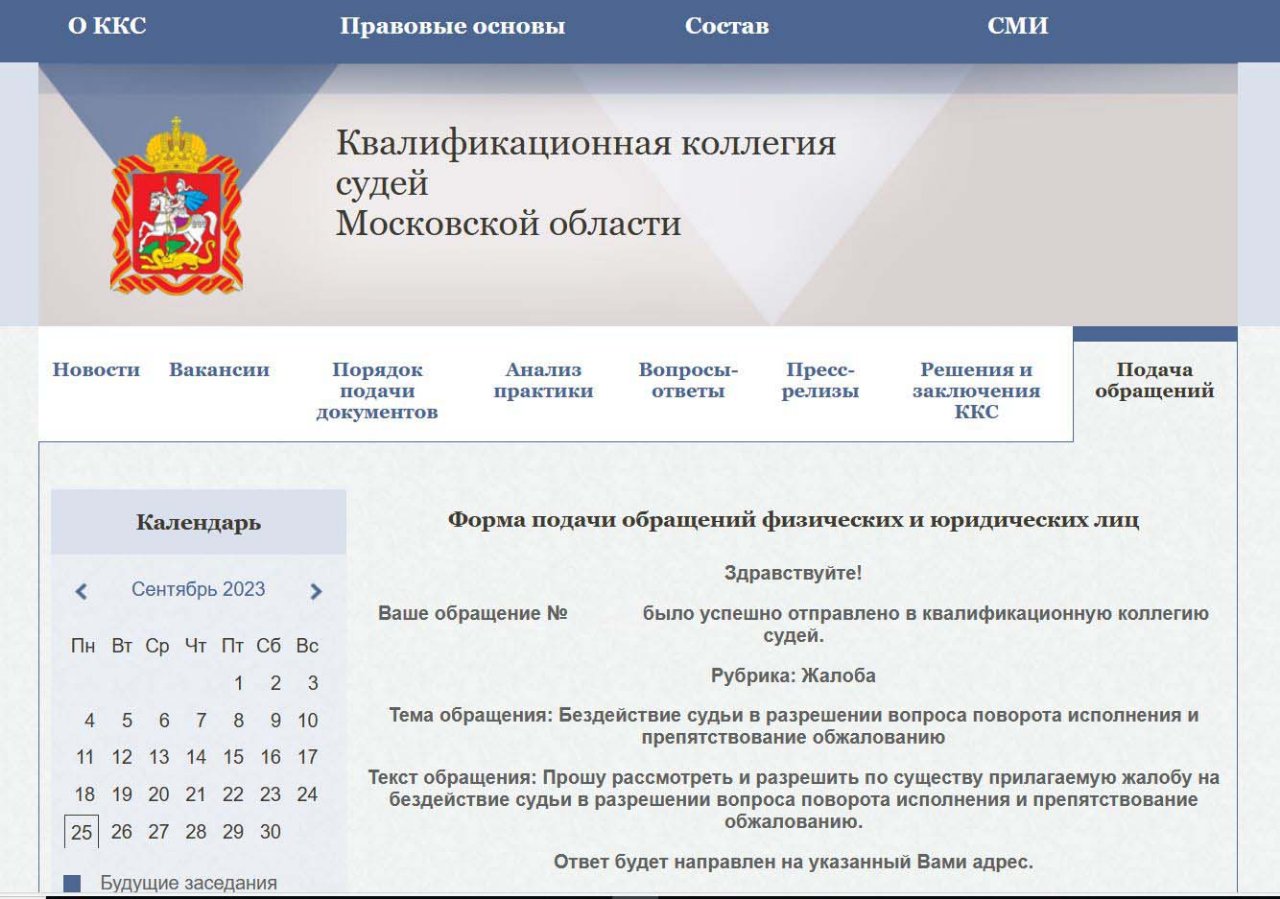Click the blue Будущие заседания legend square
The image size is (1280, 899).
72,884
